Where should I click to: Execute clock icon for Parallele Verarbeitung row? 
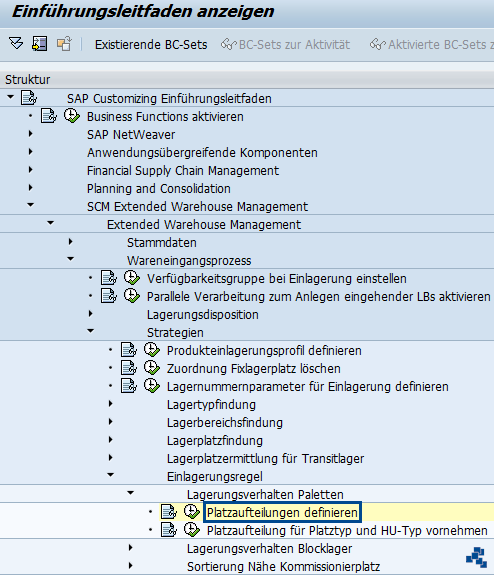[132, 296]
